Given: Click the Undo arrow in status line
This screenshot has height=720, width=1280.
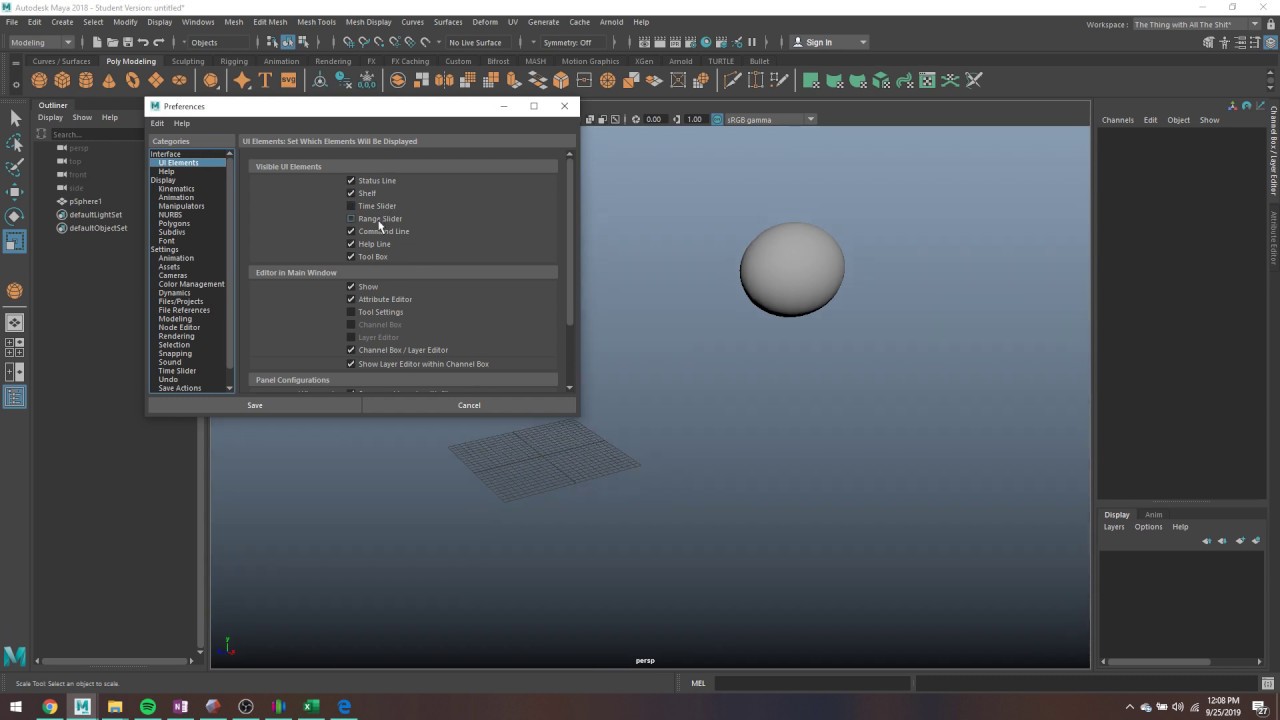Looking at the screenshot, I should tap(143, 42).
